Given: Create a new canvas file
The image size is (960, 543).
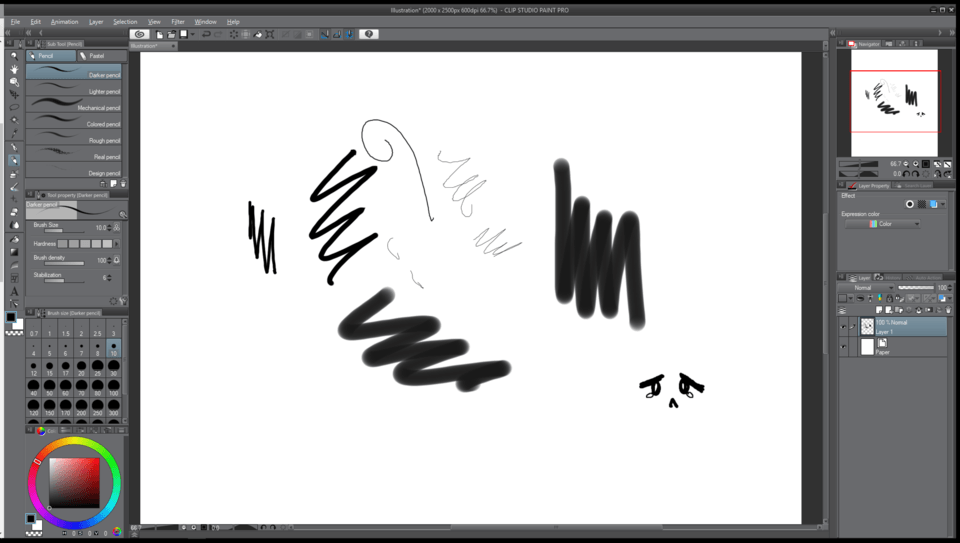Looking at the screenshot, I should (159, 34).
